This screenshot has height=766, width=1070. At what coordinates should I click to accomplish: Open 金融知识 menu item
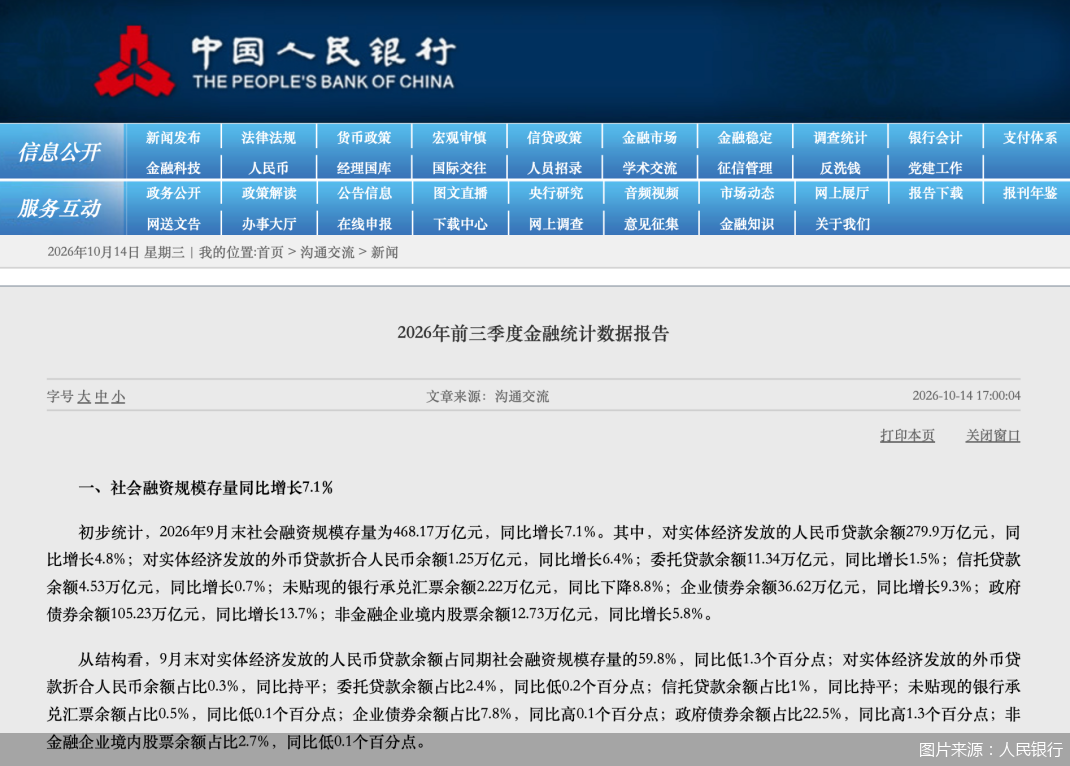pyautogui.click(x=747, y=224)
